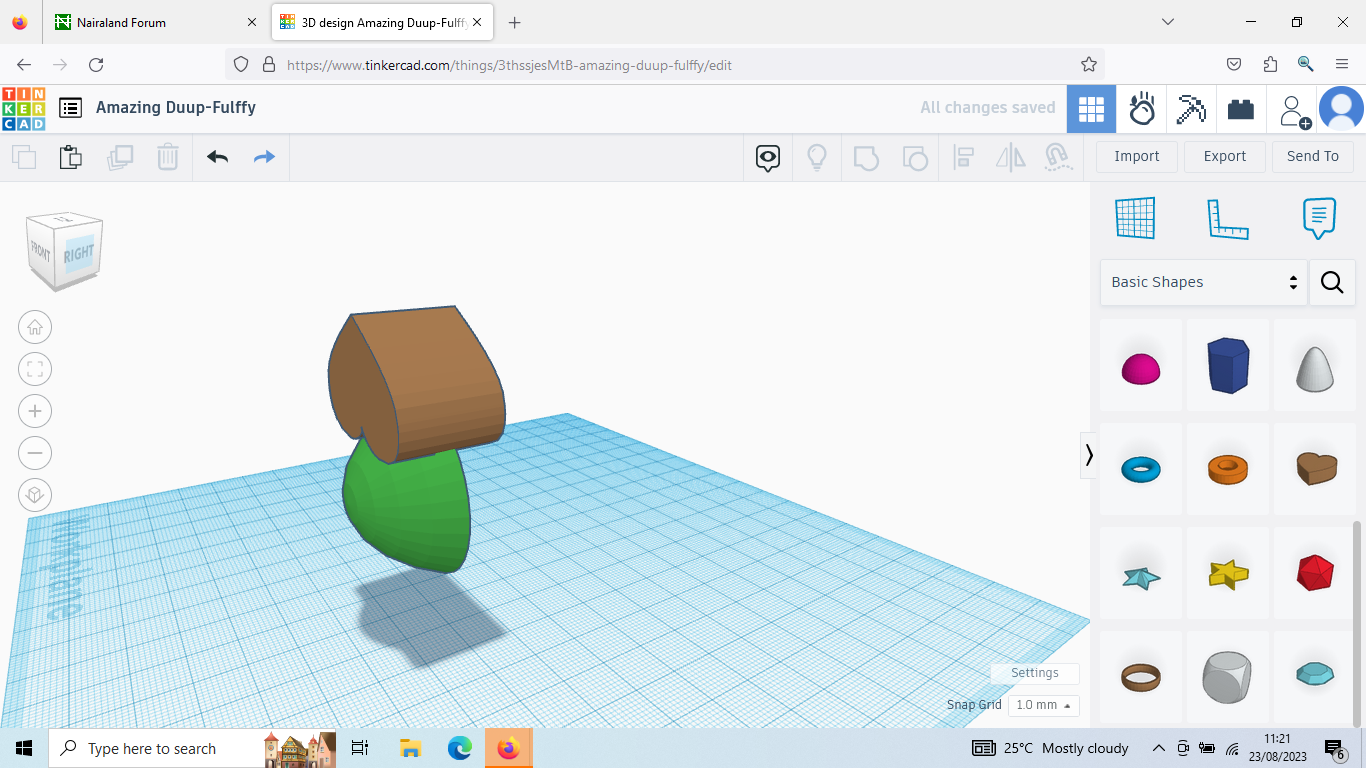Viewport: 1366px width, 768px height.
Task: Open the Align tool
Action: pos(963,157)
